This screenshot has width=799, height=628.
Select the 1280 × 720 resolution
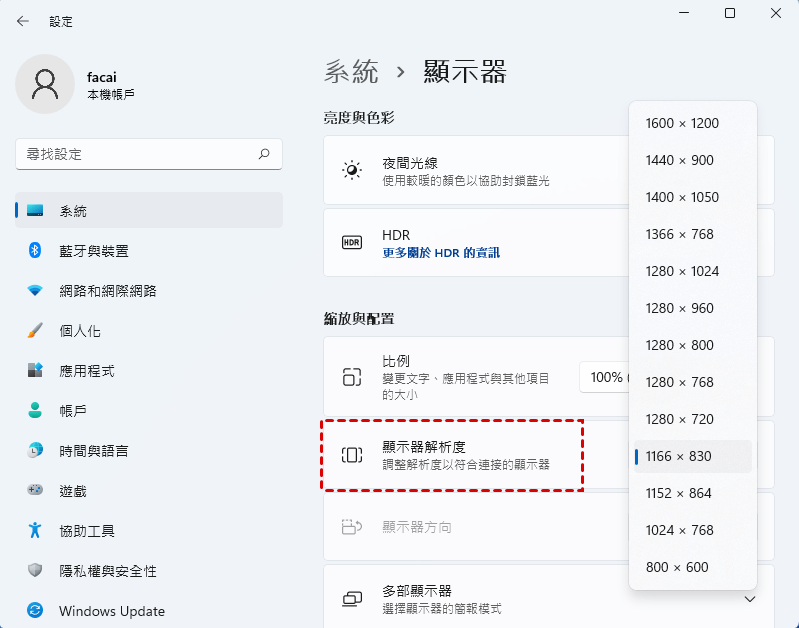click(679, 420)
